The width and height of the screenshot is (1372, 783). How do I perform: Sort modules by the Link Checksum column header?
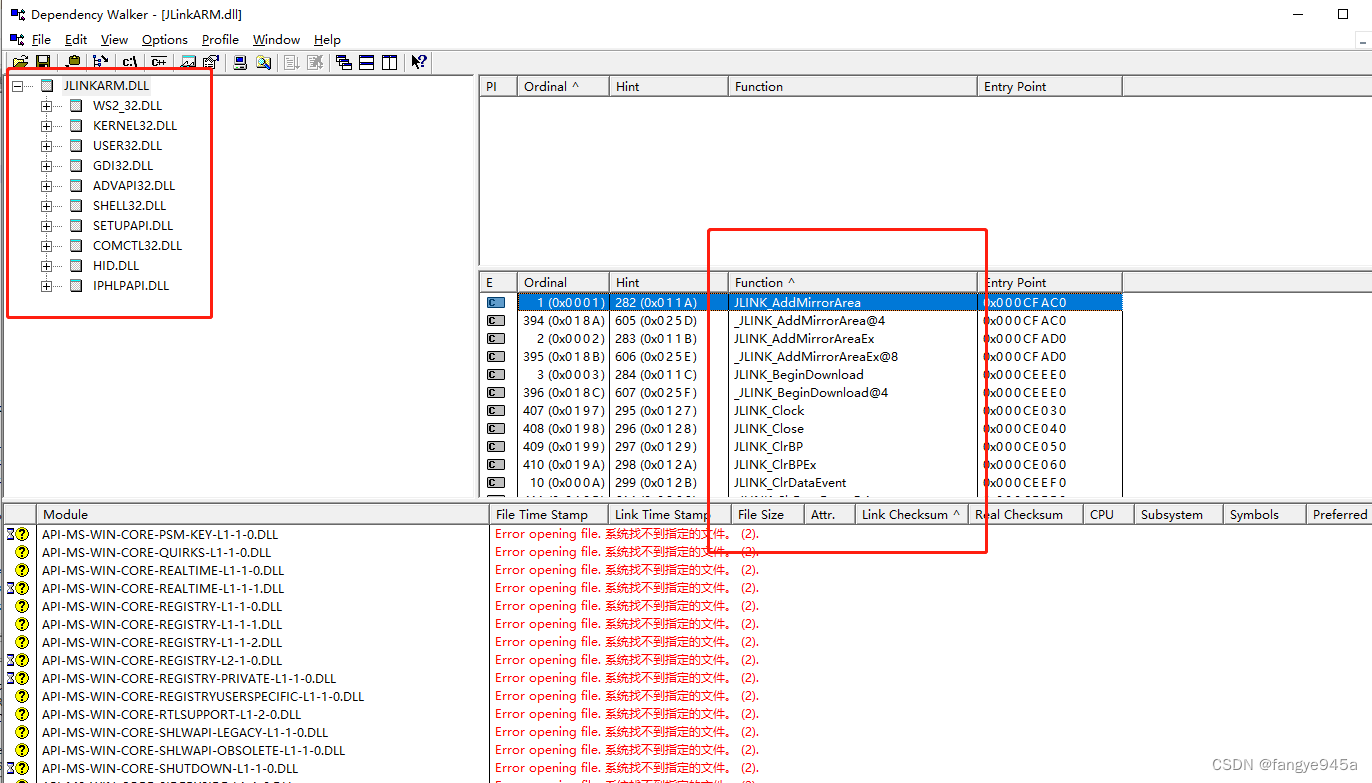[x=912, y=514]
